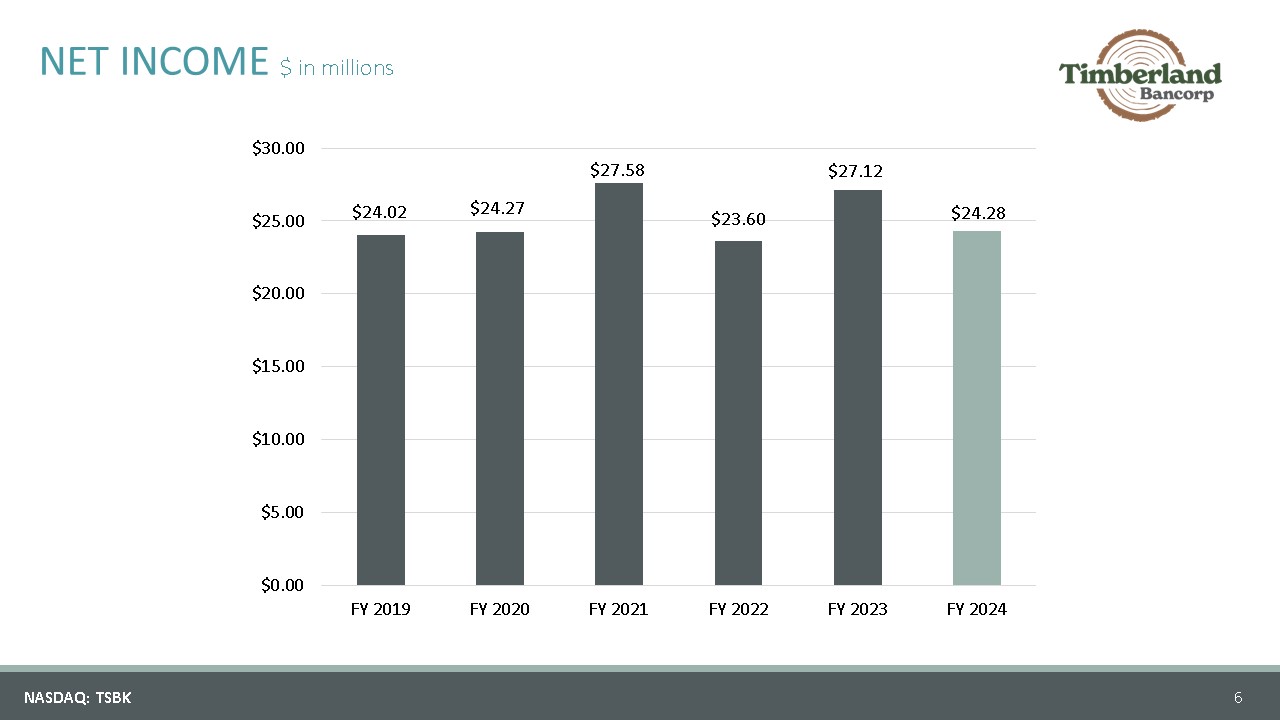1280x720 pixels.
Task: Click the $30.00 y-axis label
Action: [278, 148]
